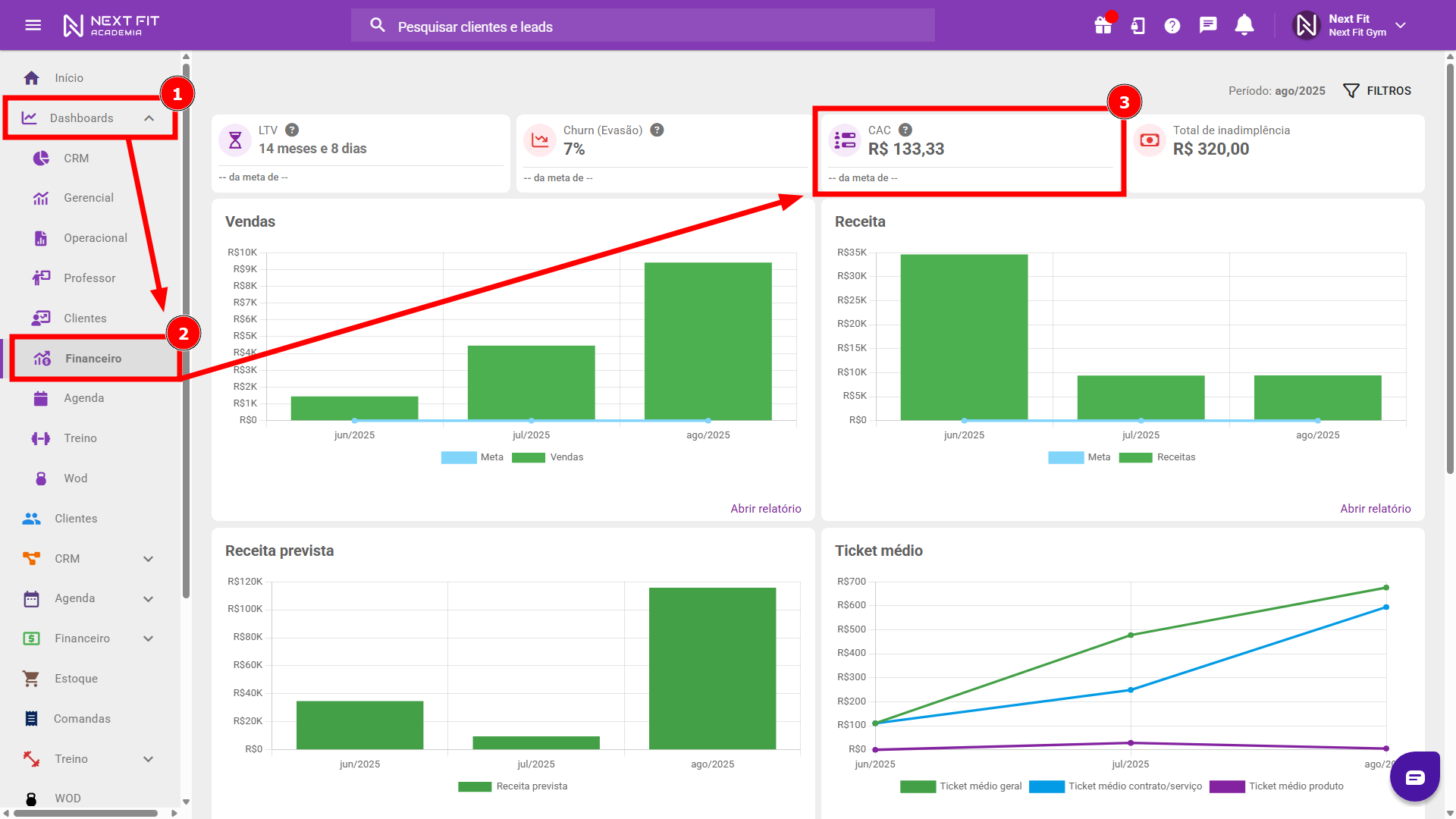Collapse the Dashboards menu section
The height and width of the screenshot is (819, 1456).
[x=149, y=118]
